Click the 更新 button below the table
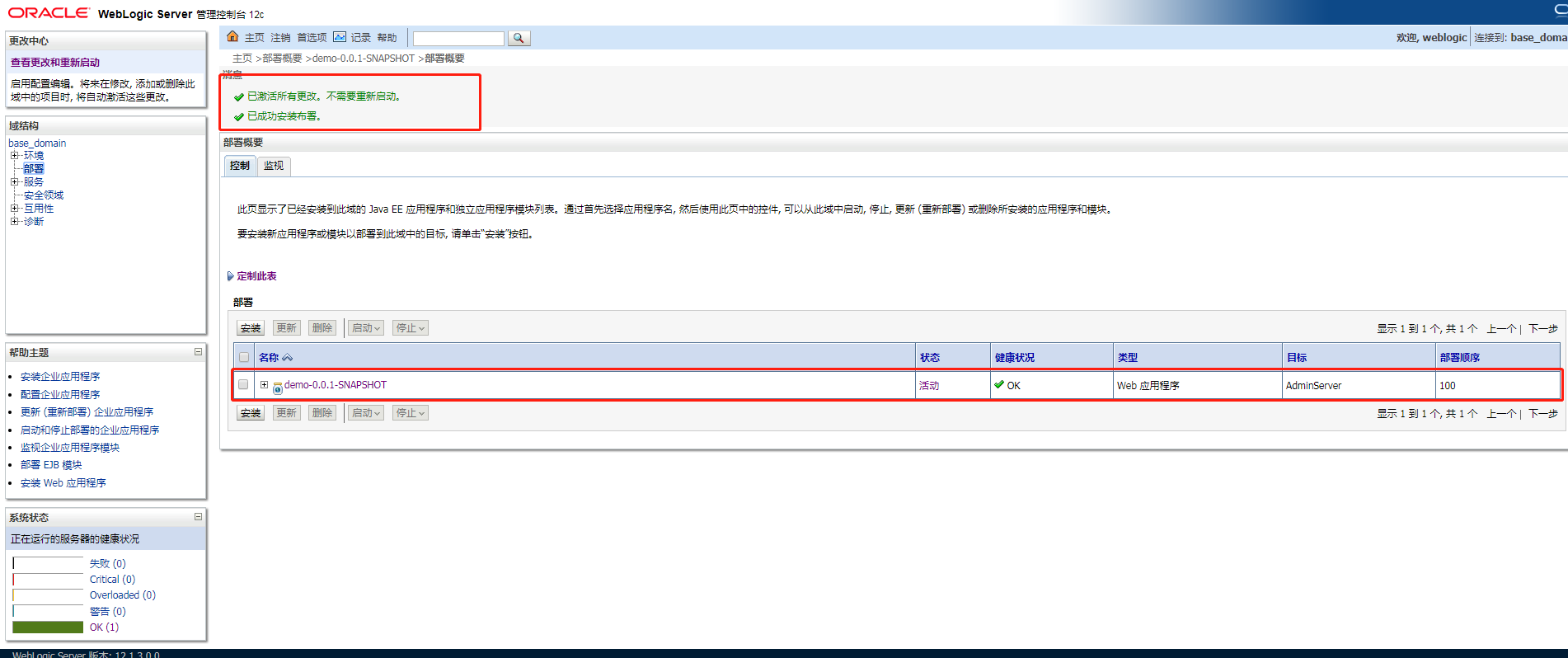The height and width of the screenshot is (658, 1568). (x=287, y=413)
